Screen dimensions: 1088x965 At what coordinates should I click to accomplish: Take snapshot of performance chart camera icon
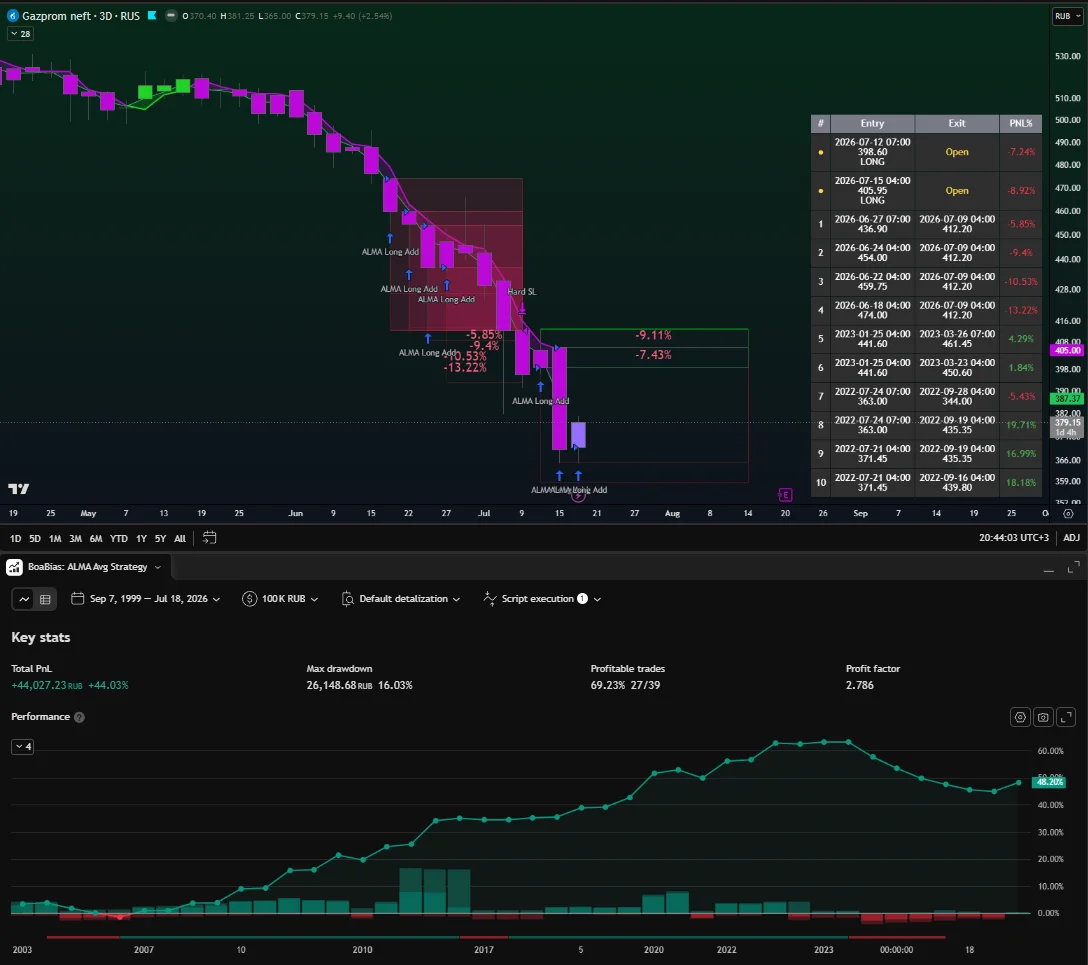click(1043, 717)
